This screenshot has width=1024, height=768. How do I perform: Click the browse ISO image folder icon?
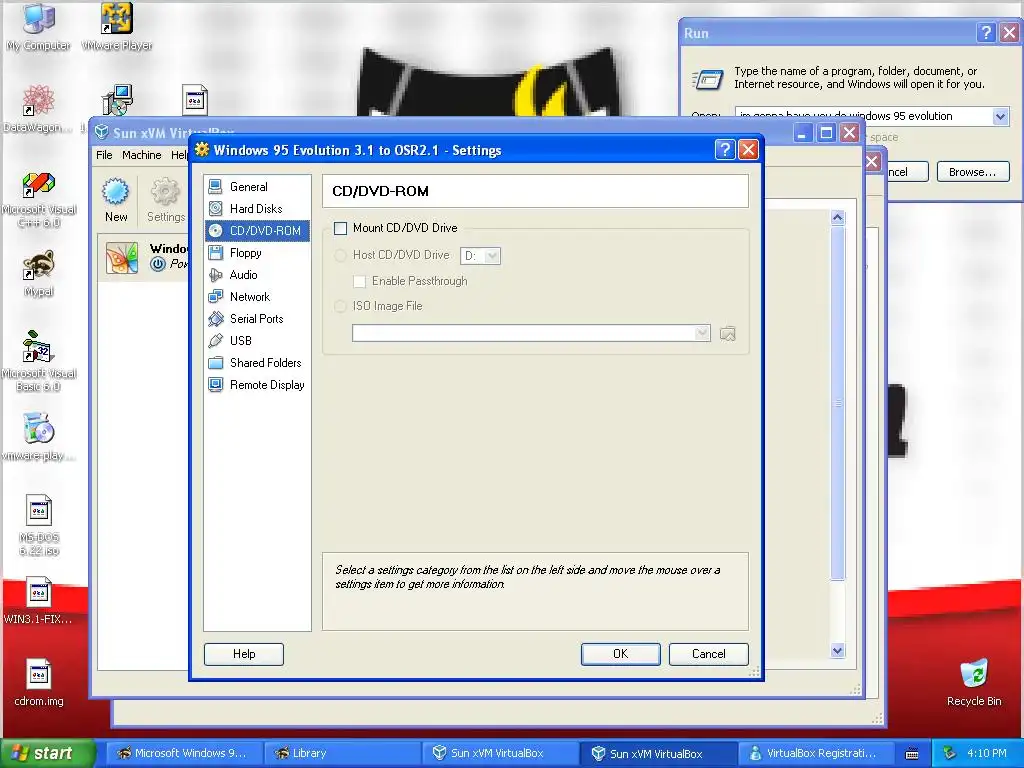728,334
